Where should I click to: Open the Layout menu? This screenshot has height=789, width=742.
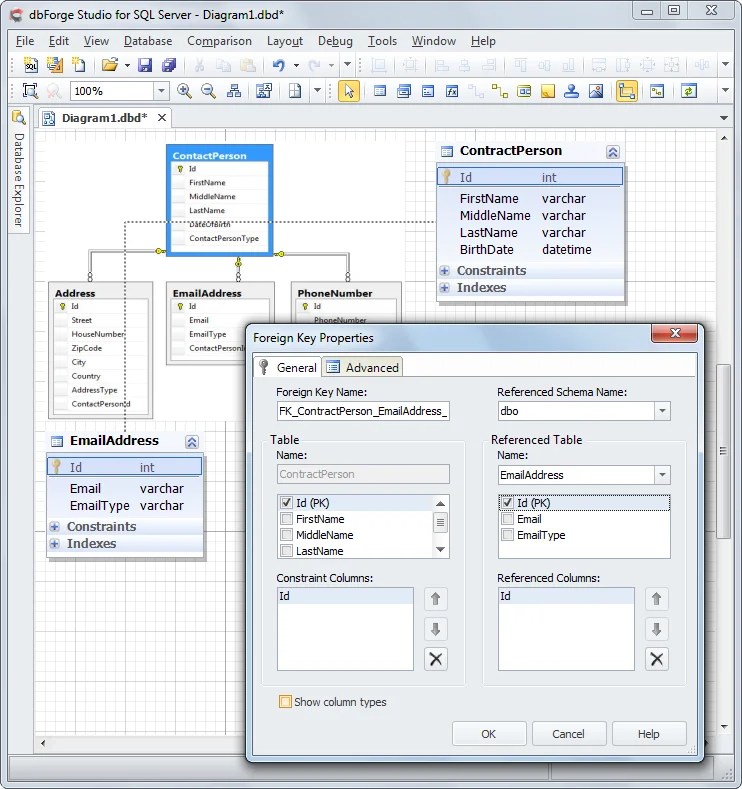(285, 41)
